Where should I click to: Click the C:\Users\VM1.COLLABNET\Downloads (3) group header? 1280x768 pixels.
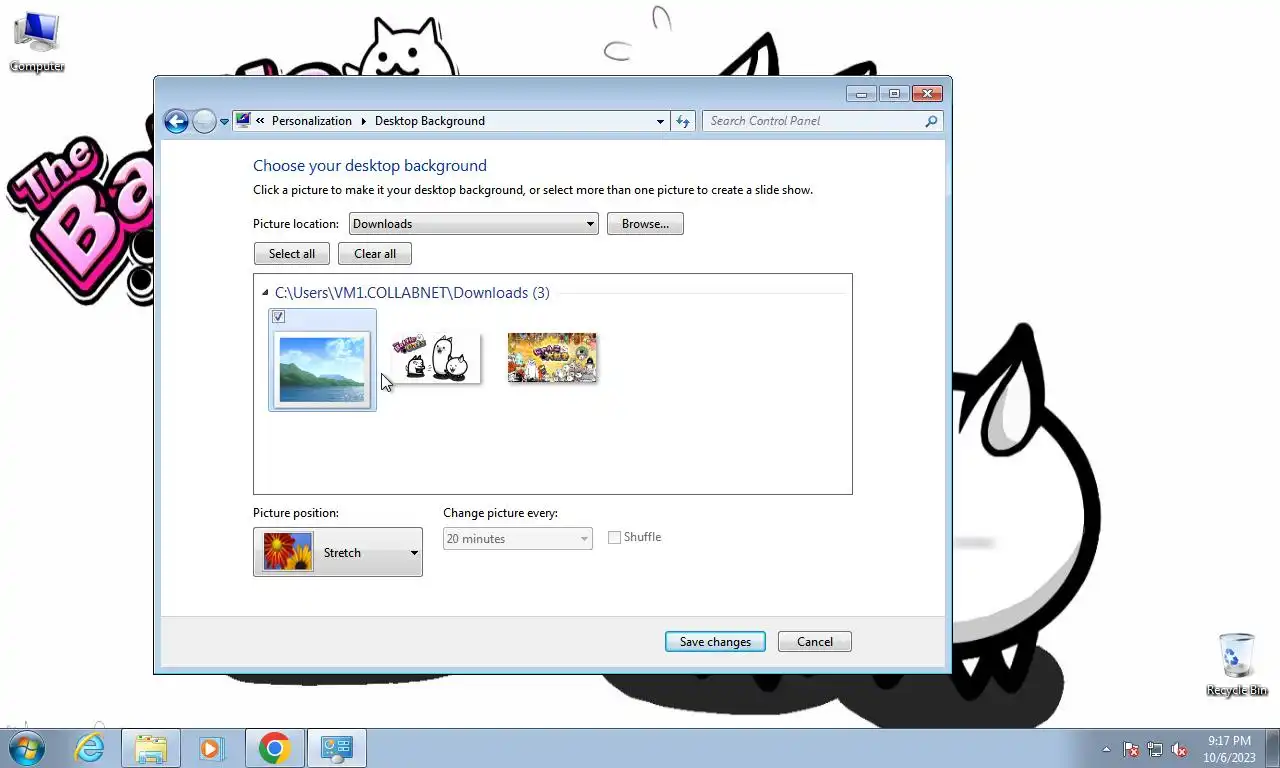click(x=412, y=293)
